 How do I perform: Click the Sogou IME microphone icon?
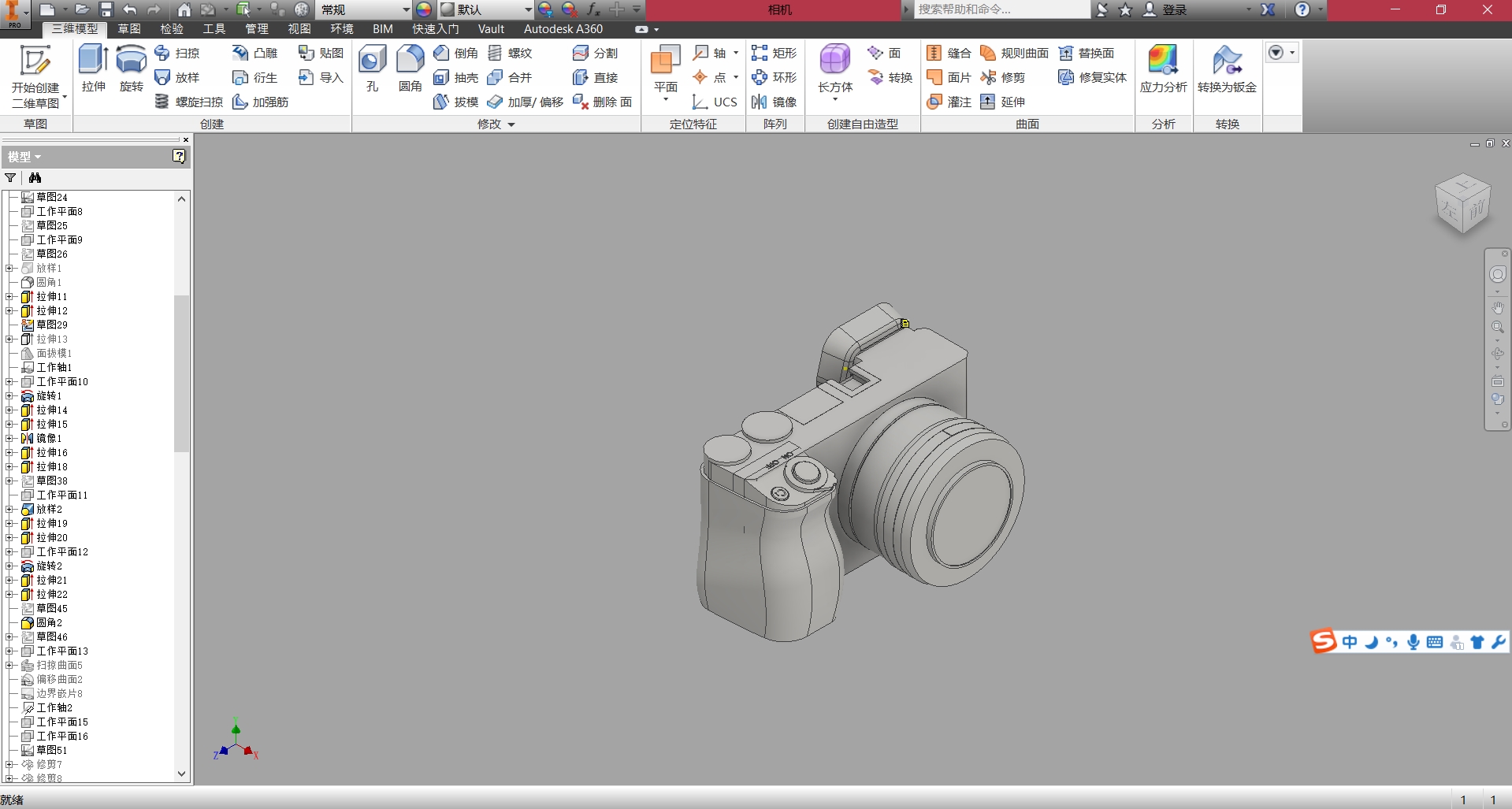tap(1414, 642)
